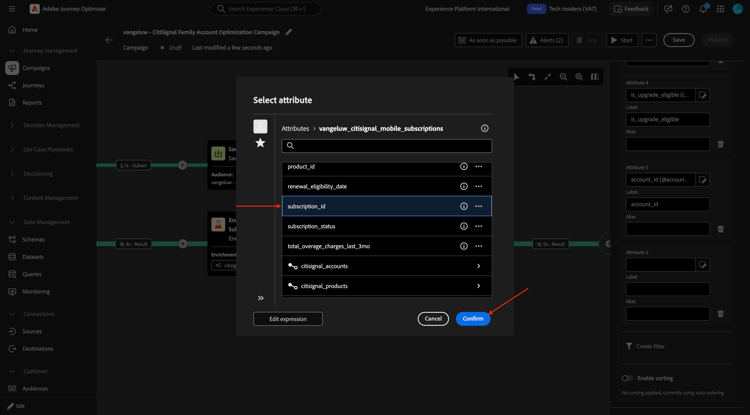Edit expression icon for is_upgrade_eligible attribute
750x415 pixels.
point(702,95)
